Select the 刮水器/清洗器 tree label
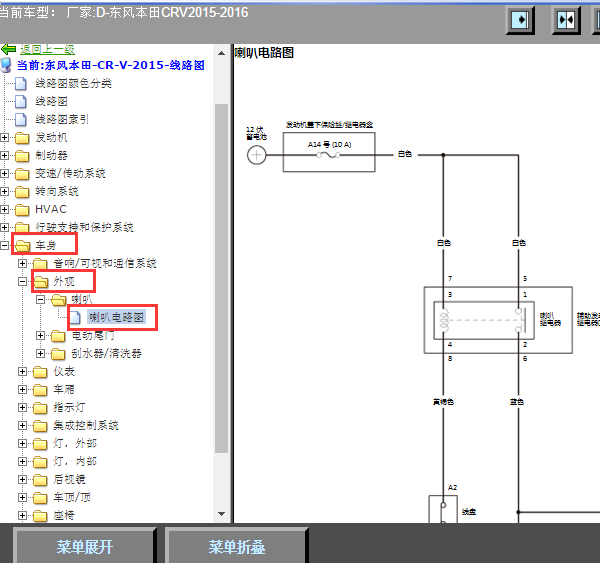This screenshot has width=600, height=563. click(106, 354)
